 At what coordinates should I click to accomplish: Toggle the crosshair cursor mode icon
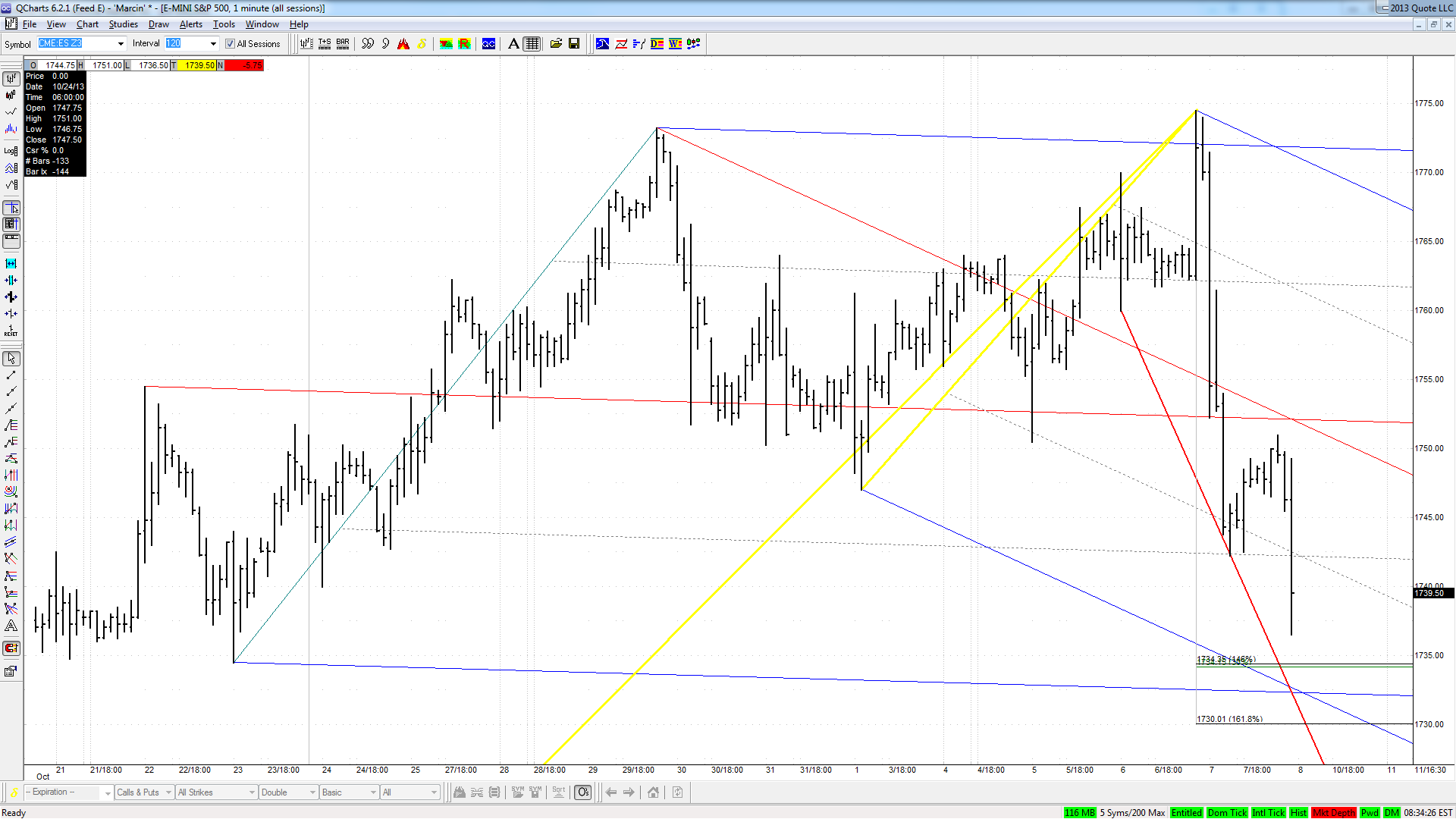click(x=11, y=209)
